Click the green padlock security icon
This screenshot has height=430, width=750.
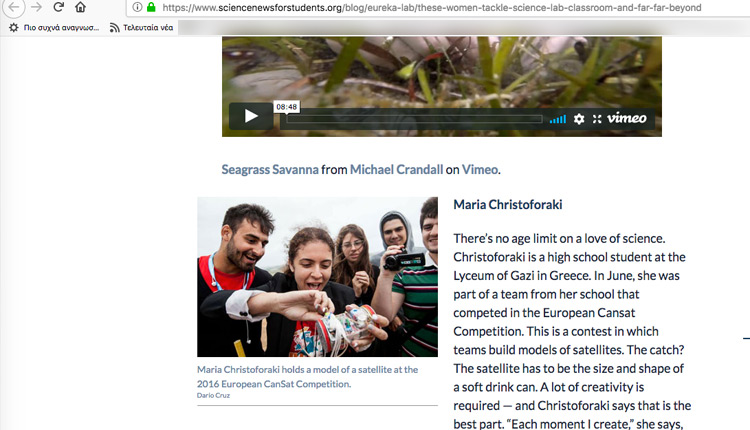(x=151, y=7)
